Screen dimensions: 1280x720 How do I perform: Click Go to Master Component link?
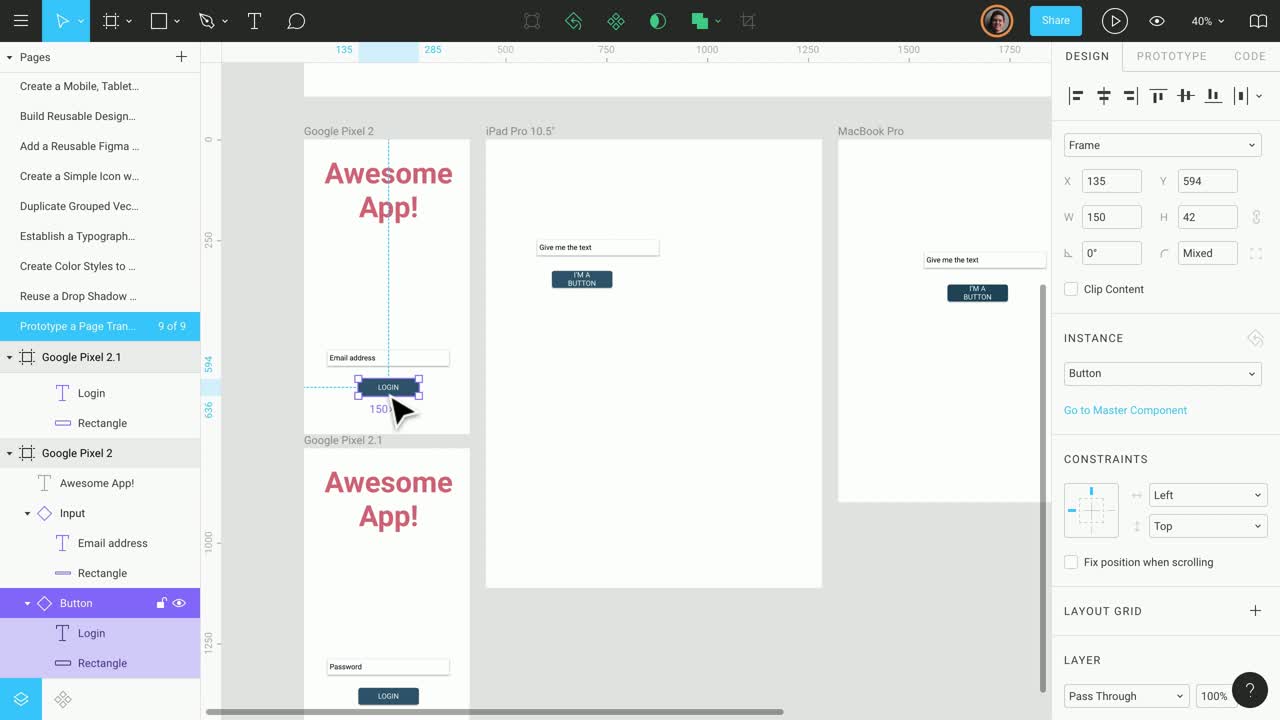pos(1125,410)
